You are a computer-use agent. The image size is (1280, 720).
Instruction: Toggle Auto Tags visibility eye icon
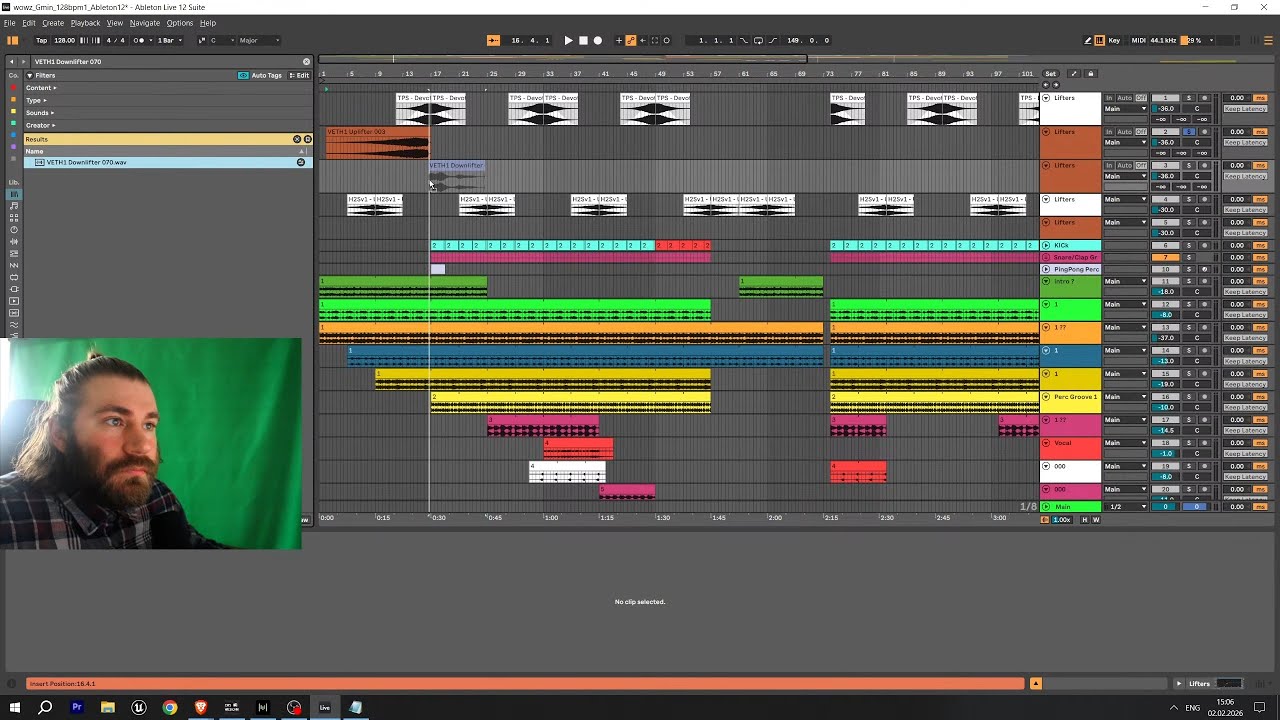243,75
